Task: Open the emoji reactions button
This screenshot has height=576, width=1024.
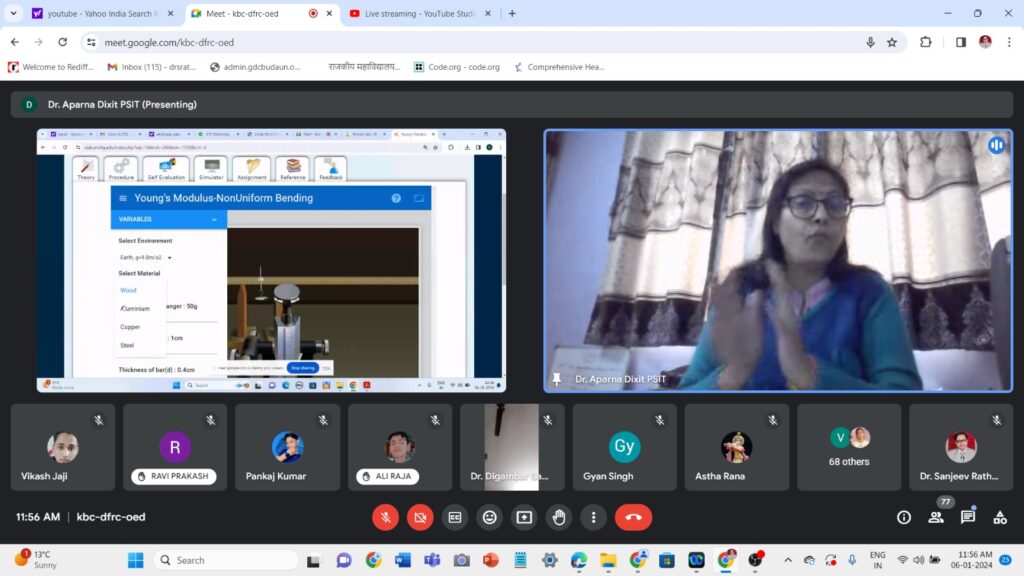Action: 489,517
